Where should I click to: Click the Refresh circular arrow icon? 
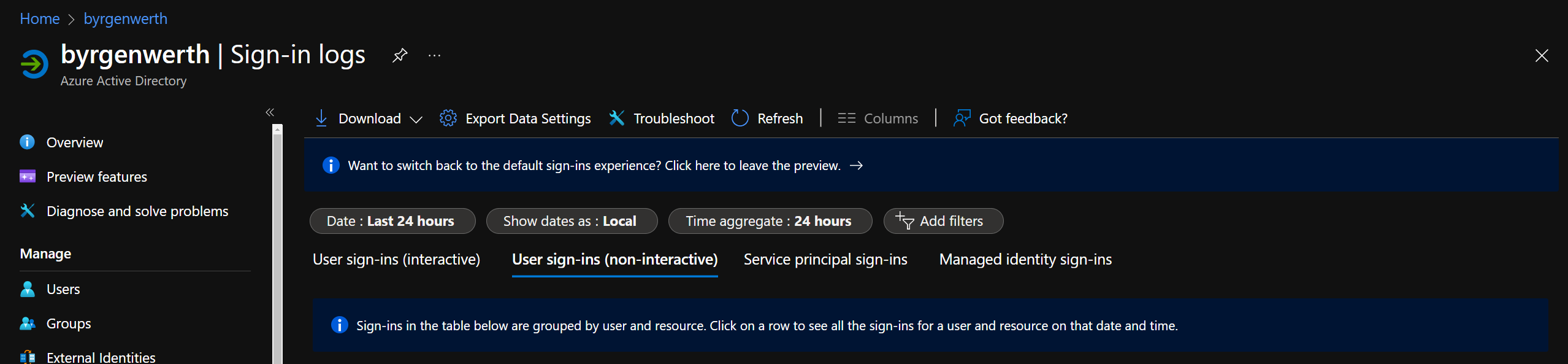(740, 118)
